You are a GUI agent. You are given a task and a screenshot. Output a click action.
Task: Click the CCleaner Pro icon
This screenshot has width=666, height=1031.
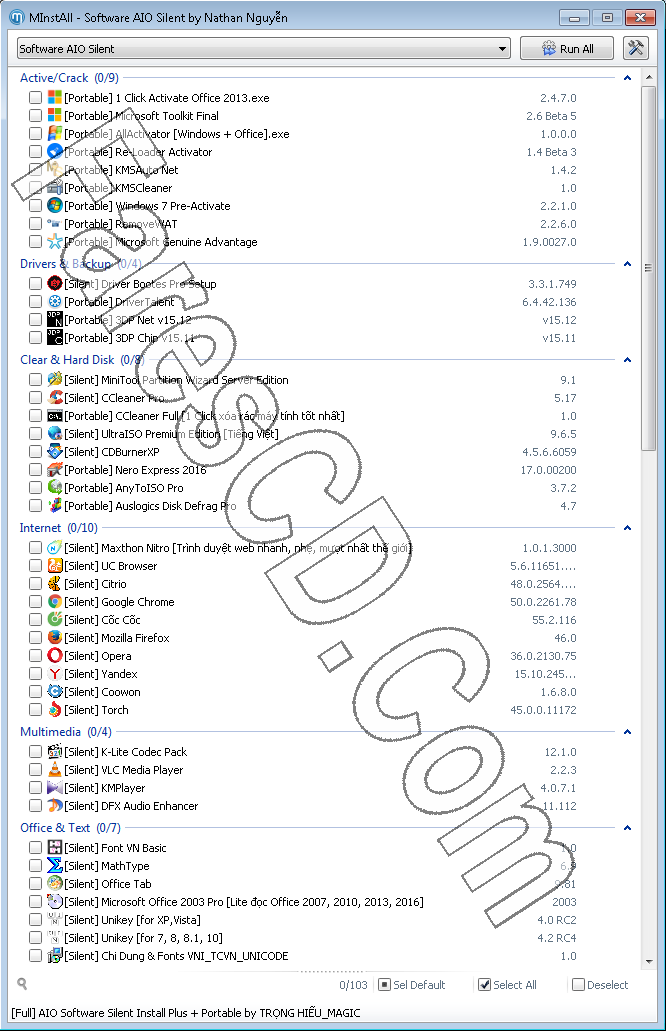tap(55, 398)
